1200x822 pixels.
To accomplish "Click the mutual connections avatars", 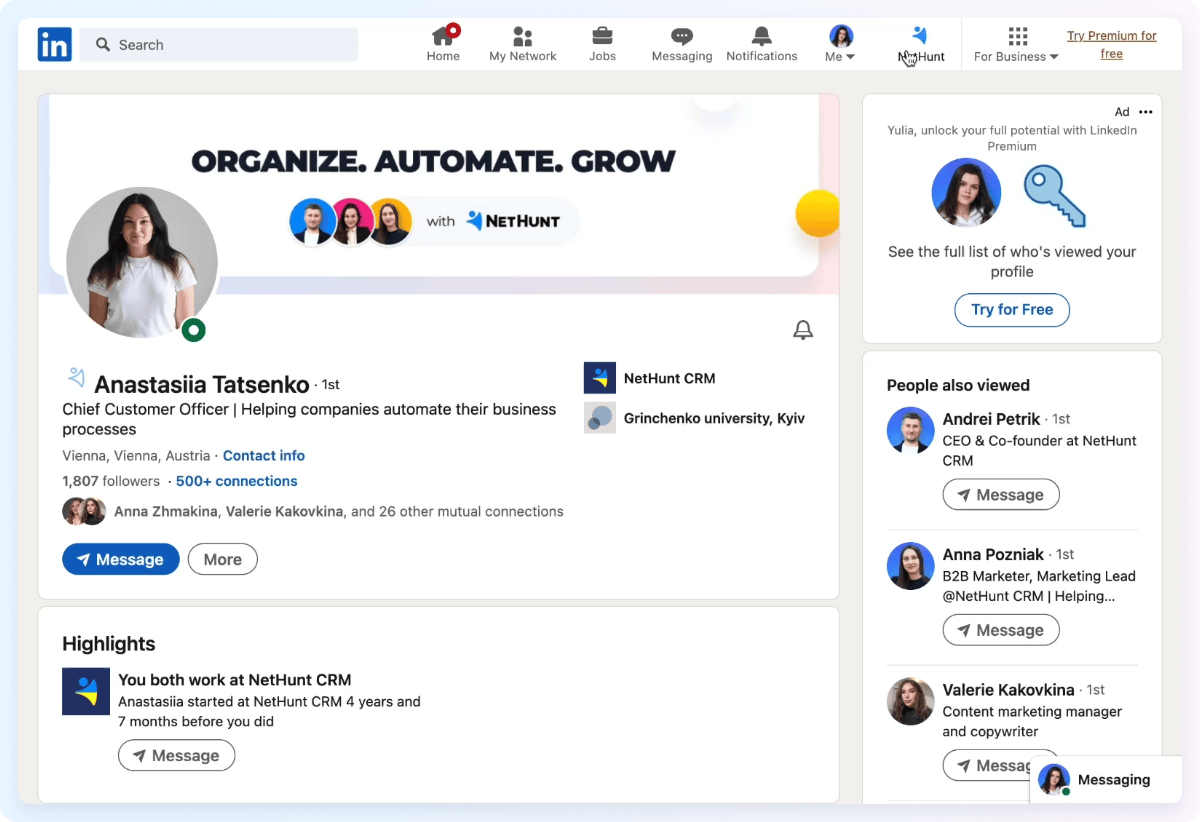I will pyautogui.click(x=84, y=511).
